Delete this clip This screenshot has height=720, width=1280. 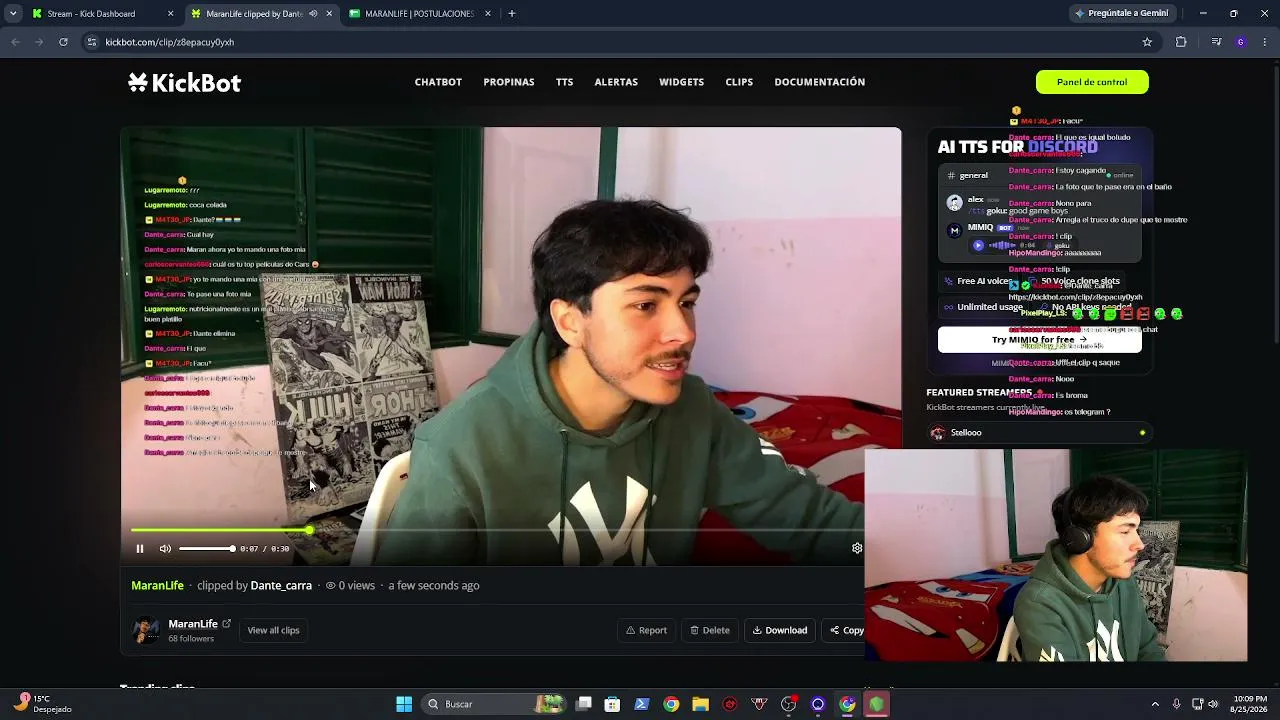710,630
